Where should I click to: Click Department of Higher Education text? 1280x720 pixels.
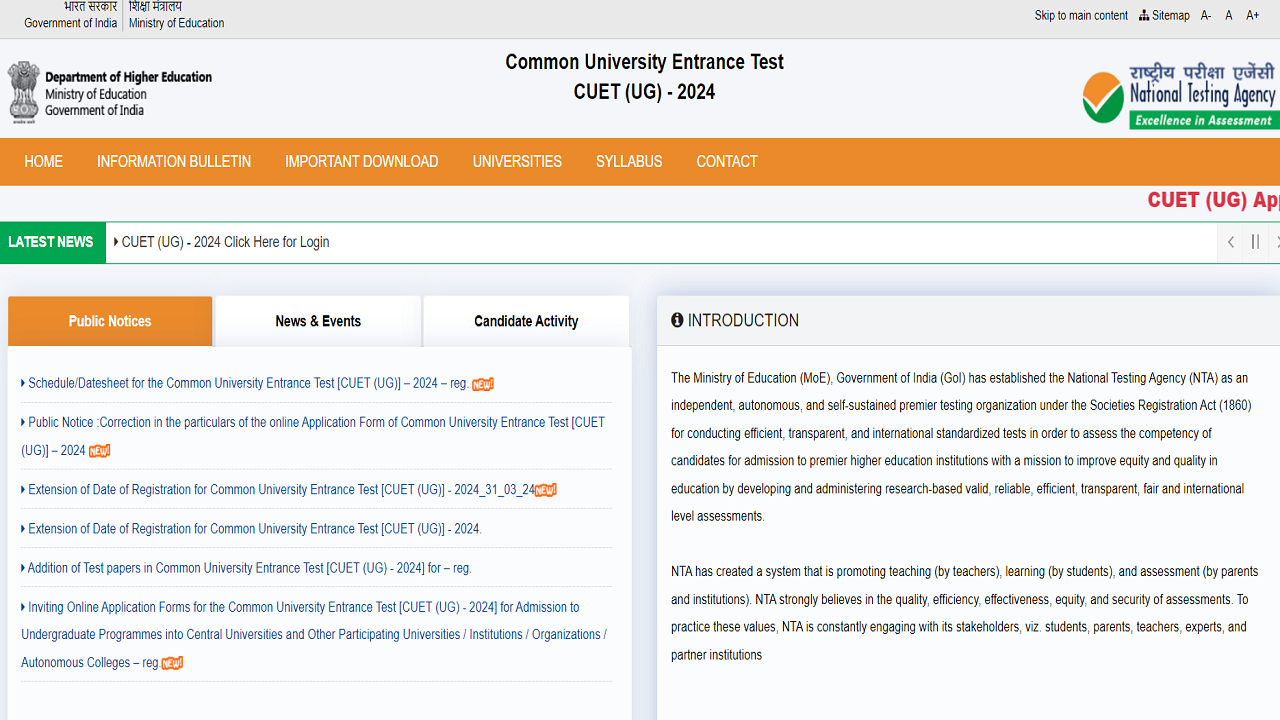click(x=128, y=77)
